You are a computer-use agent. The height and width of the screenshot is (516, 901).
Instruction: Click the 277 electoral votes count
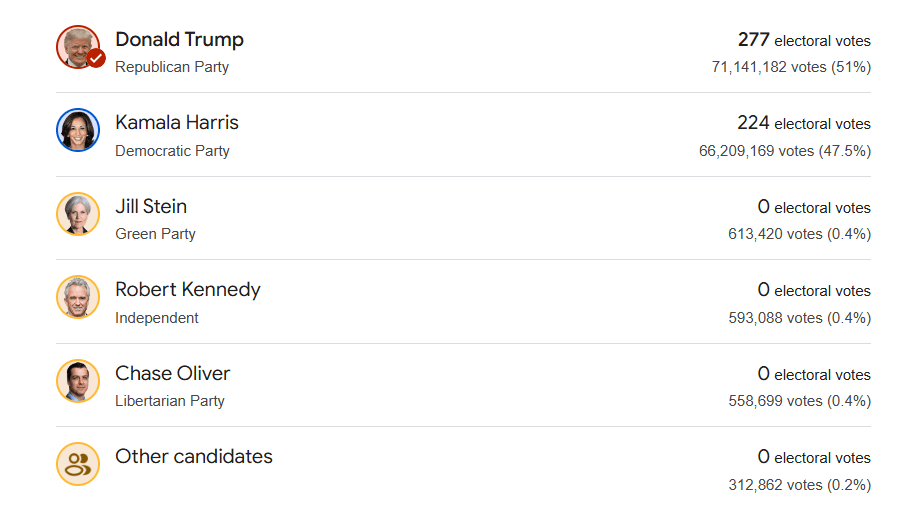804,40
